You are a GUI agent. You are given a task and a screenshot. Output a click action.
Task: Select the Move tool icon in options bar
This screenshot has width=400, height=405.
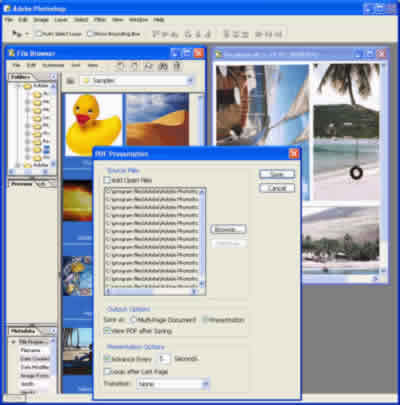15,34
